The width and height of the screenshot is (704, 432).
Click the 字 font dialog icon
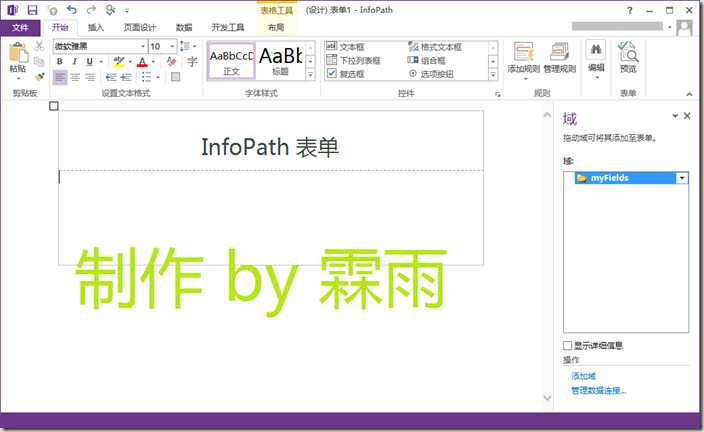[193, 62]
